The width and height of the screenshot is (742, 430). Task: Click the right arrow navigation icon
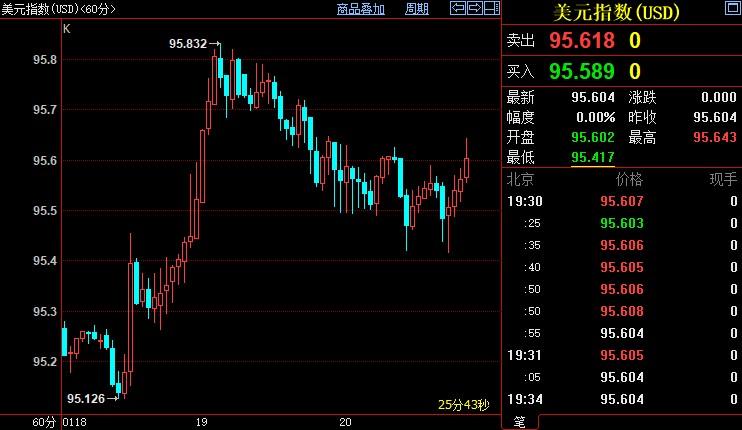(x=474, y=9)
